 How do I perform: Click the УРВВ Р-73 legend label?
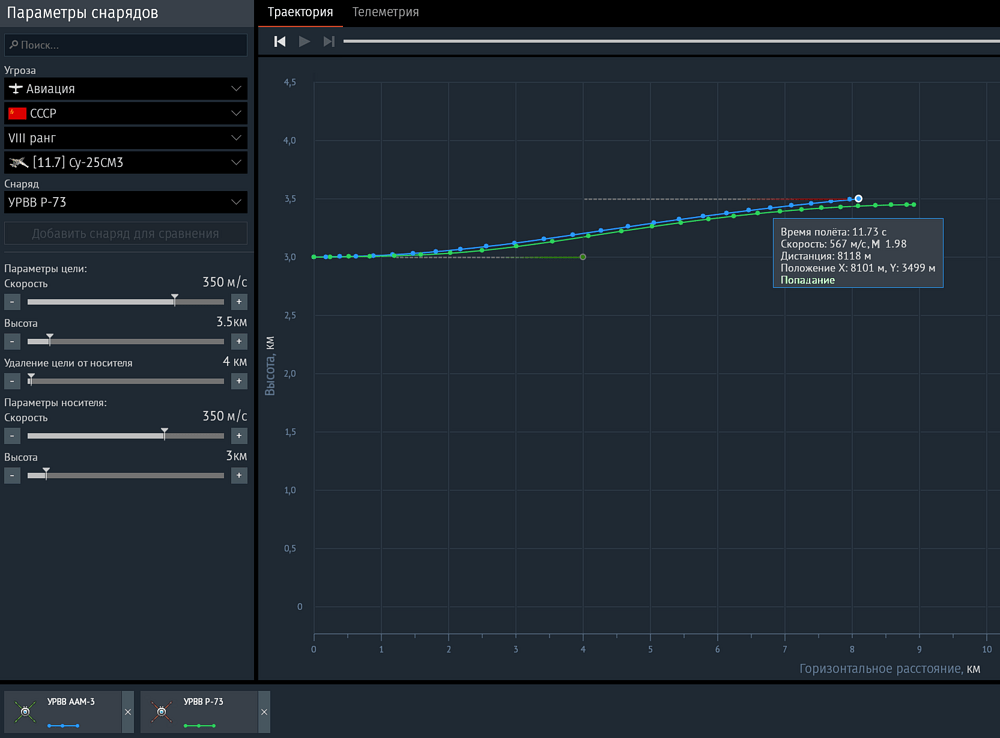[x=203, y=702]
